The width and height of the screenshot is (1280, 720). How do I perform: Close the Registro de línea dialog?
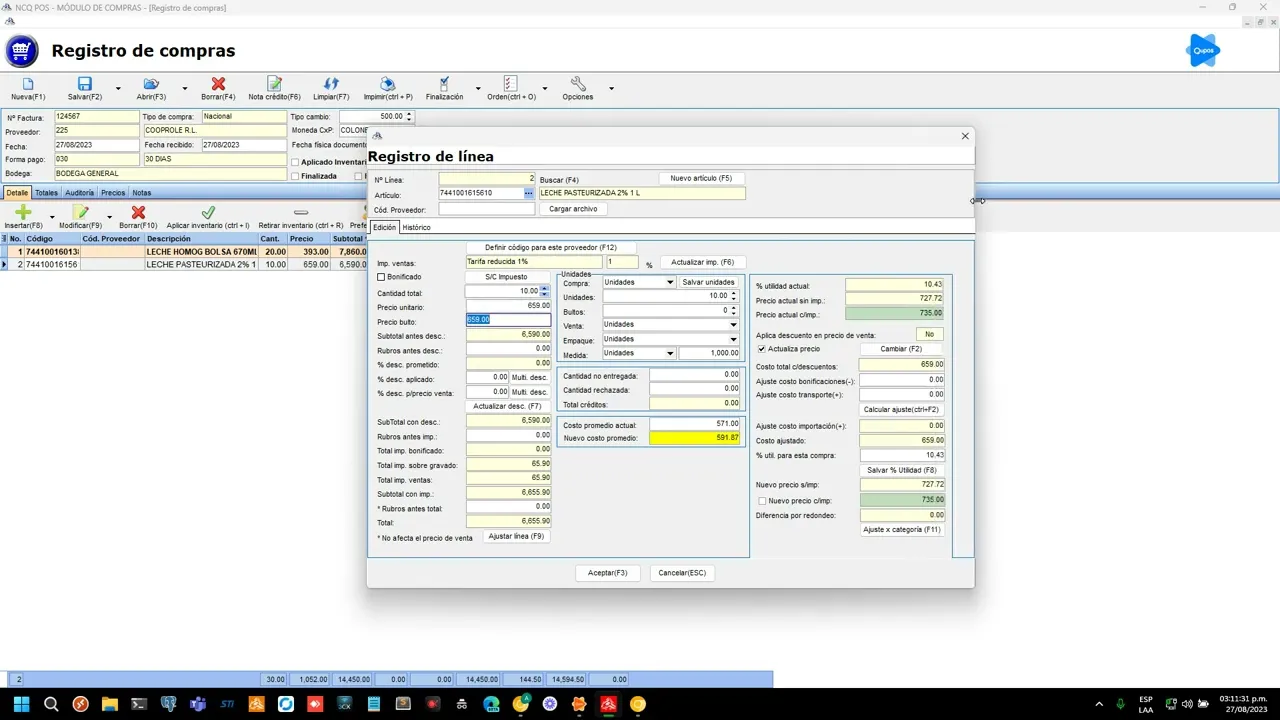click(x=965, y=136)
